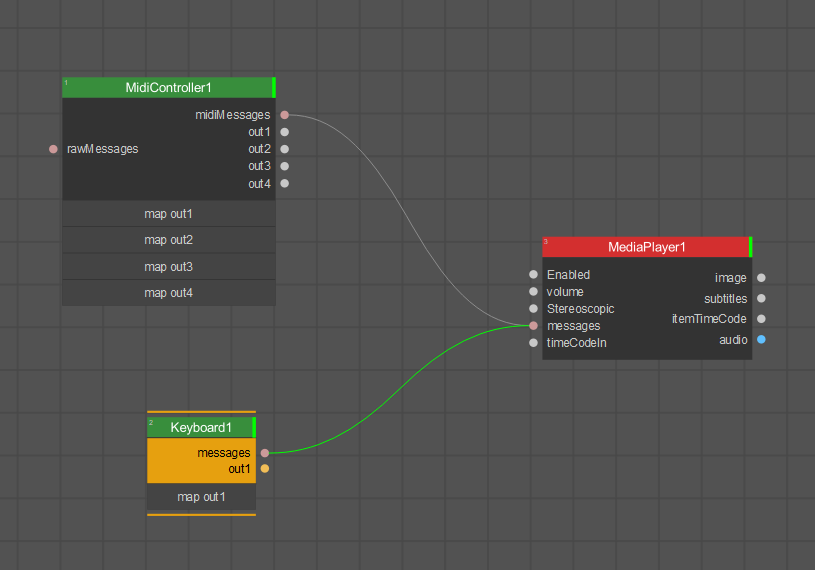Click the Stereoscopic input port

[533, 309]
